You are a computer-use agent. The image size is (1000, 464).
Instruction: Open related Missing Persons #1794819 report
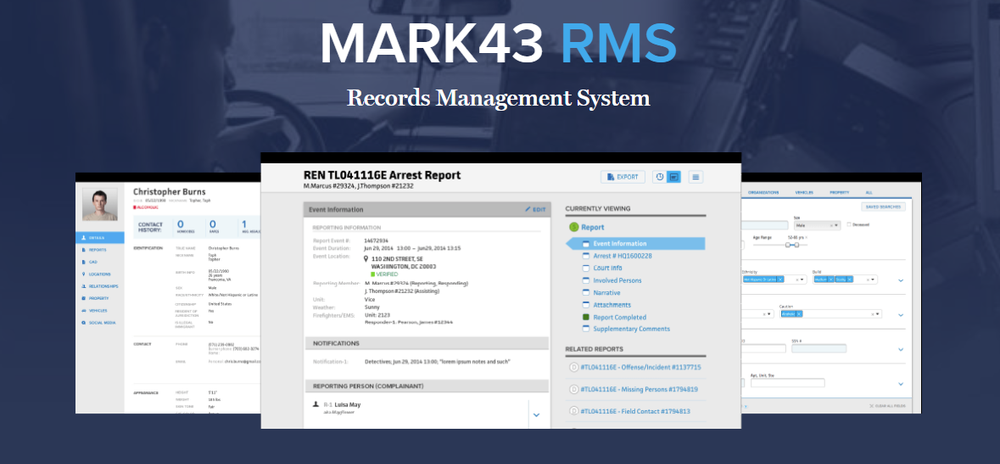point(639,389)
